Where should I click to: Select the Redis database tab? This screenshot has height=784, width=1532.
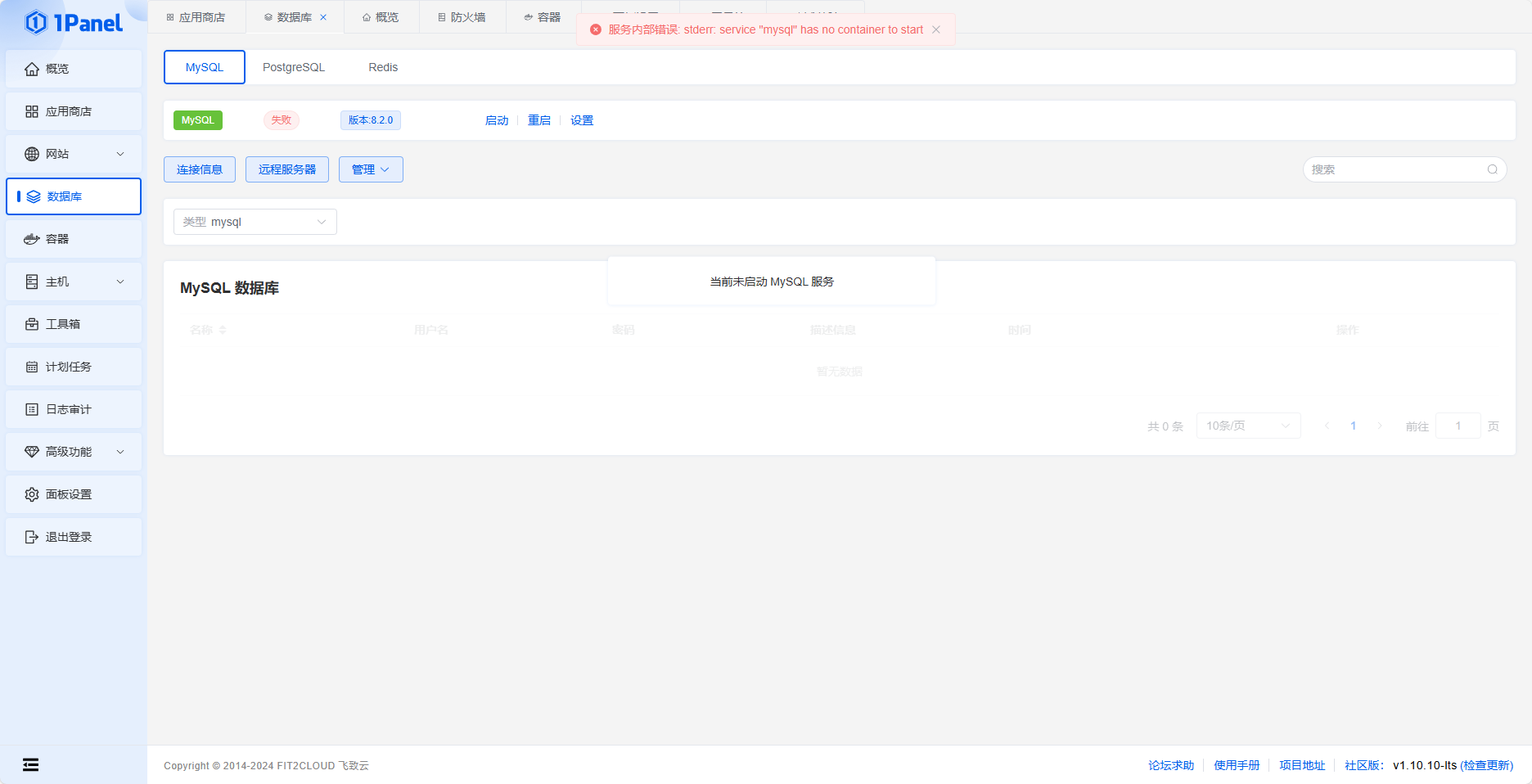[383, 67]
